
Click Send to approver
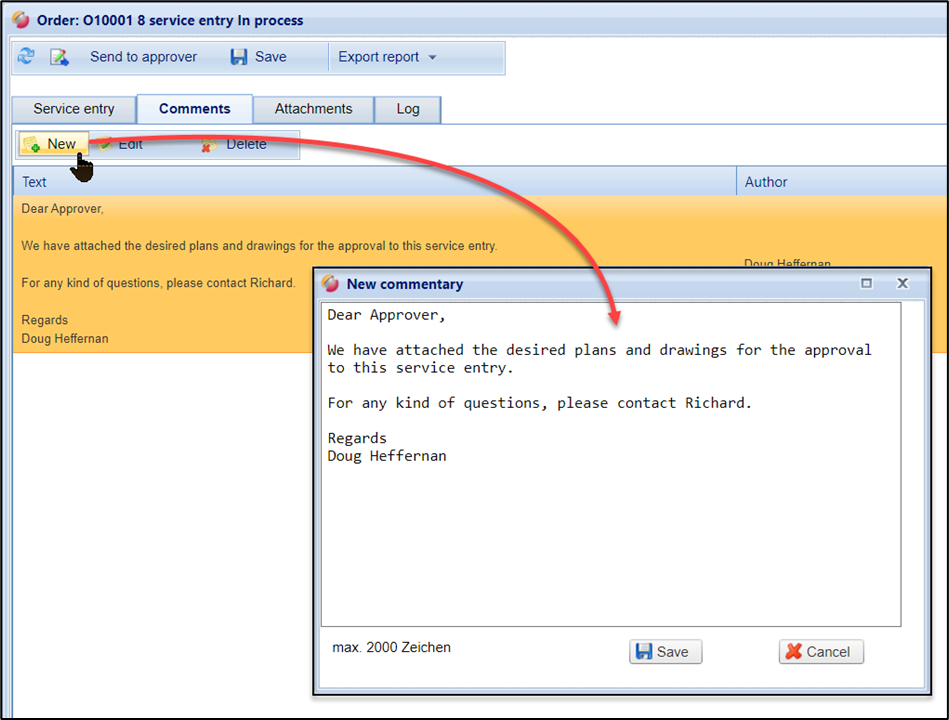pyautogui.click(x=143, y=57)
